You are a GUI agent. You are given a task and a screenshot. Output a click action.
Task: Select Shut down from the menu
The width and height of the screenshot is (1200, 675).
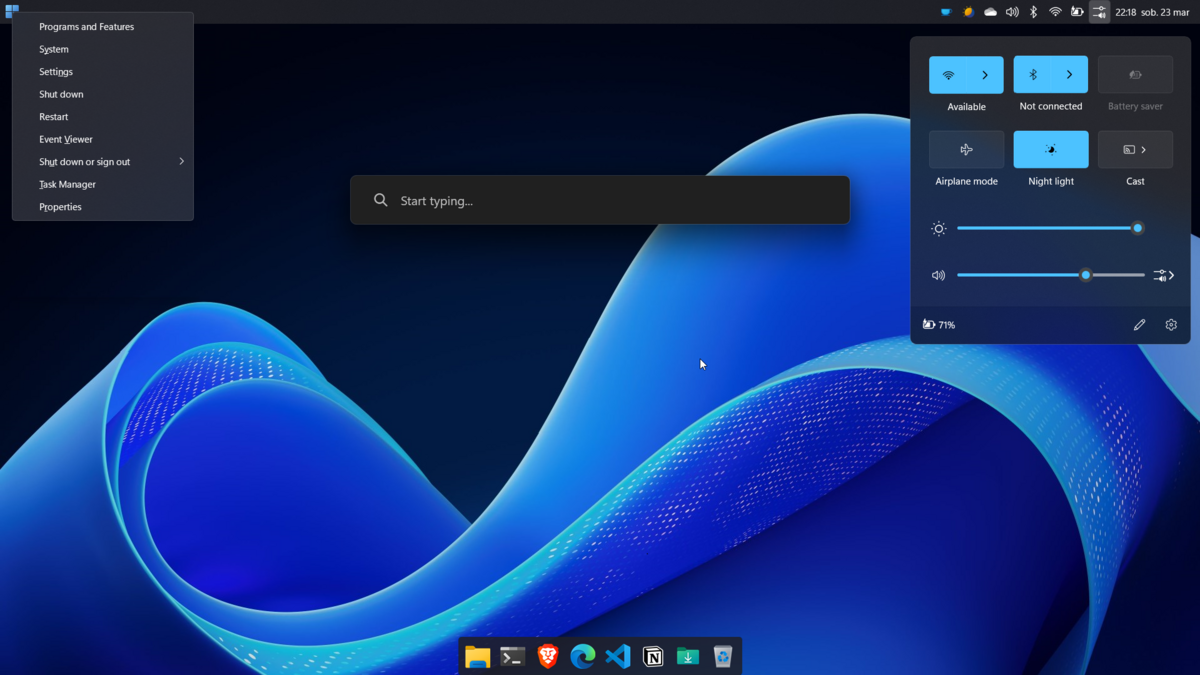[103, 94]
